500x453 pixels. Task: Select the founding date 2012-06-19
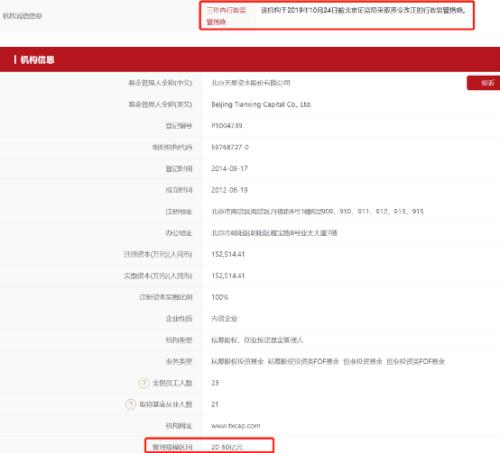pyautogui.click(x=229, y=190)
